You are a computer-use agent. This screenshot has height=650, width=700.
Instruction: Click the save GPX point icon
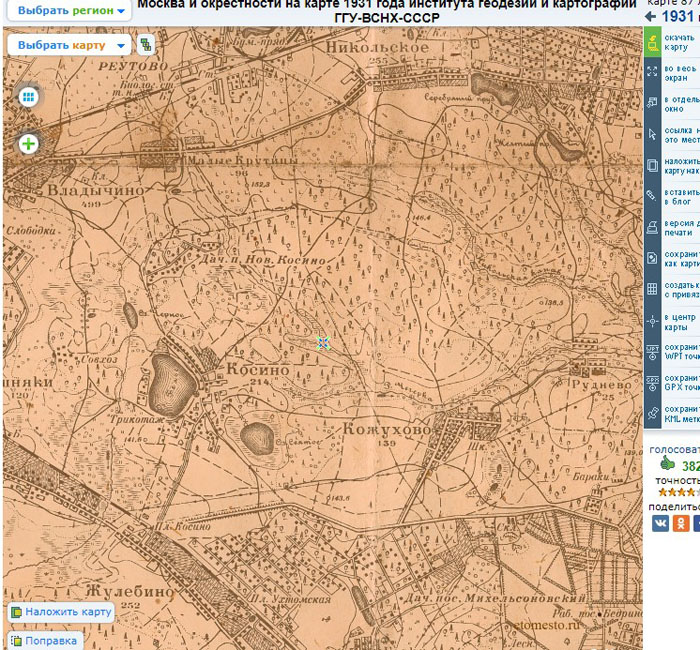(652, 383)
